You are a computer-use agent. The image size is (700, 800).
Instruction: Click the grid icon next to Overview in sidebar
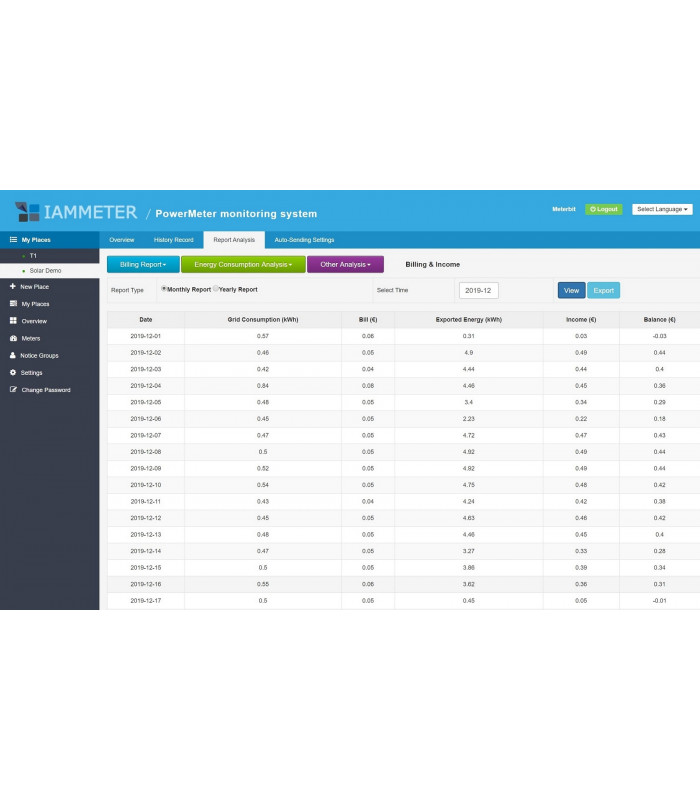click(x=13, y=321)
